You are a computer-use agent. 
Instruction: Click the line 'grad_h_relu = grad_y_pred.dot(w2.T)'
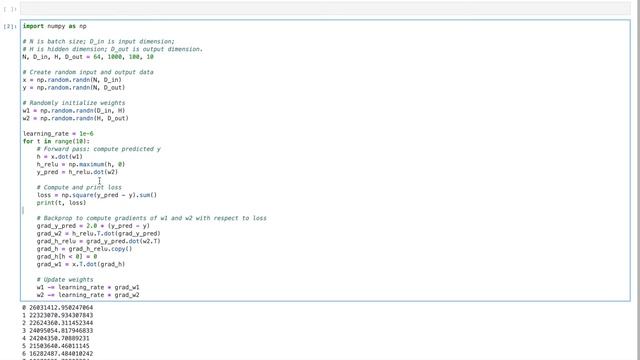98,241
